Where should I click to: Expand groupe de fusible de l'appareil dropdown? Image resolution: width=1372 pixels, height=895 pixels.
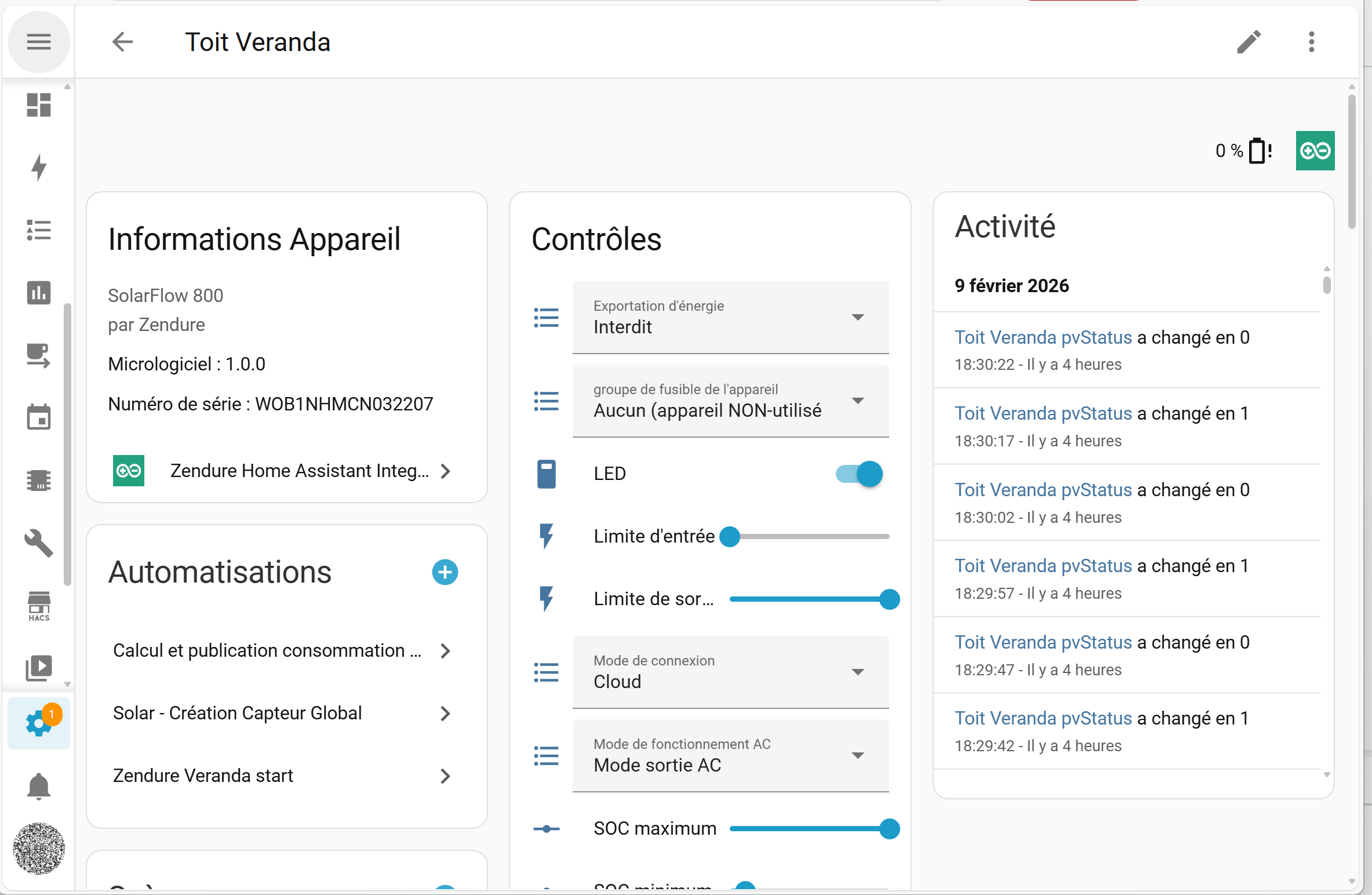pos(730,401)
